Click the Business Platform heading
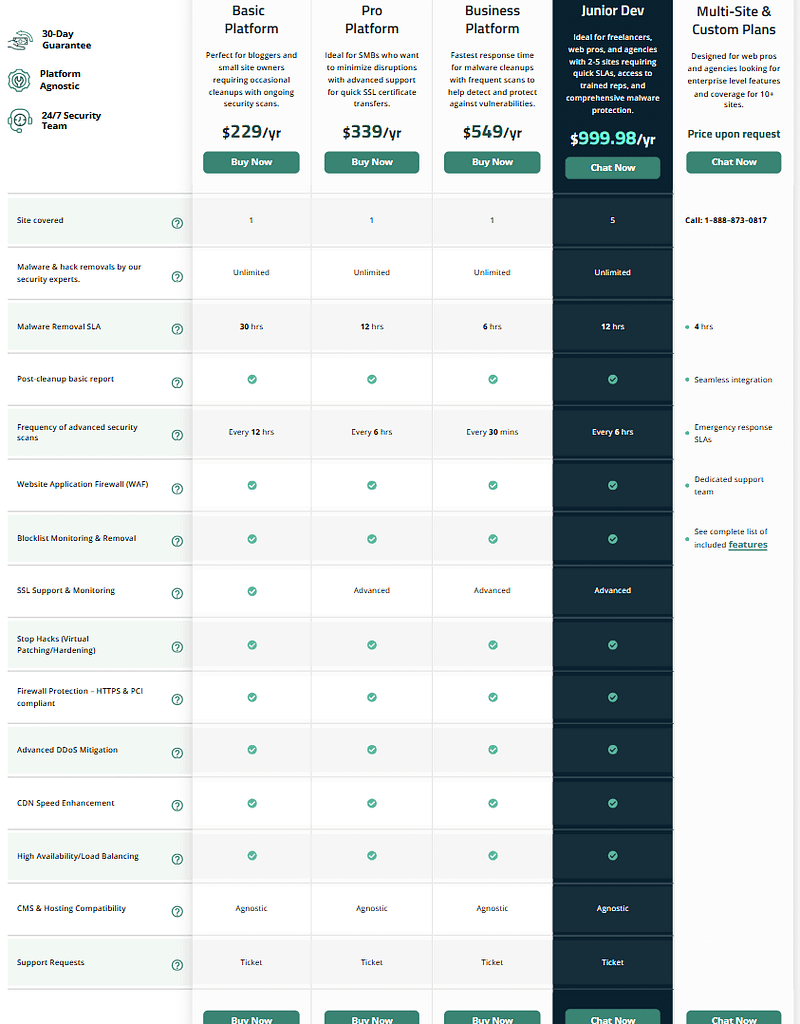The height and width of the screenshot is (1024, 800). click(x=492, y=20)
